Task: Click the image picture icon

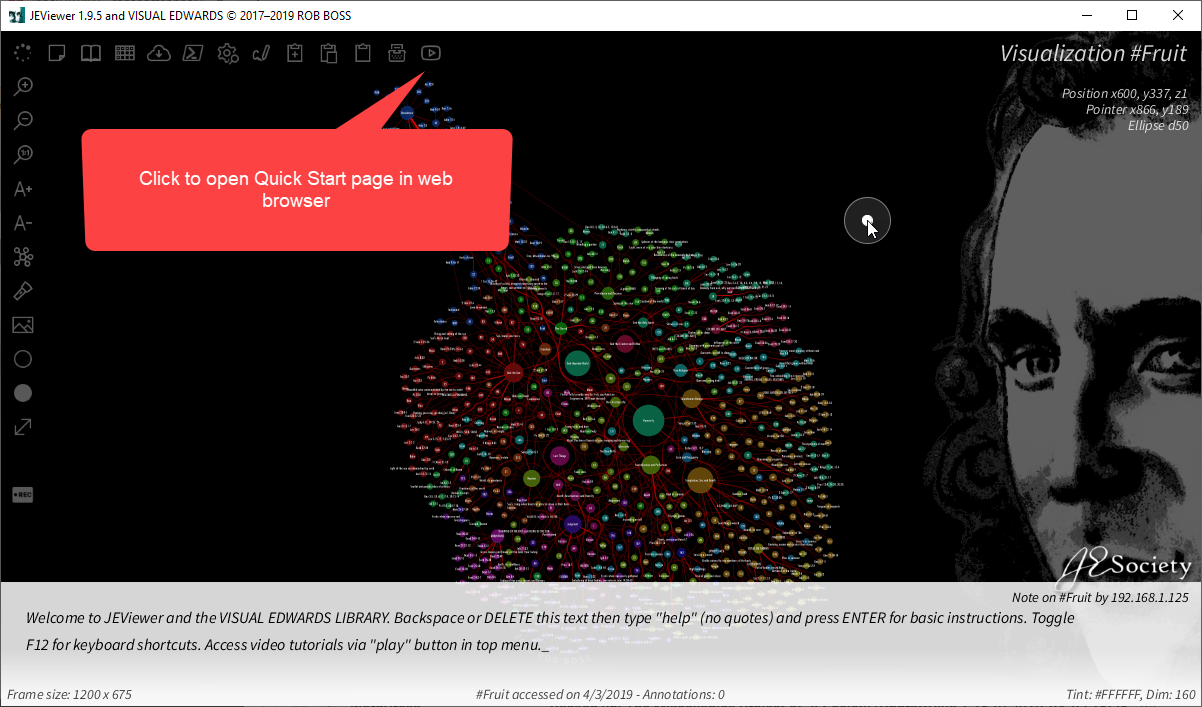Action: coord(23,325)
